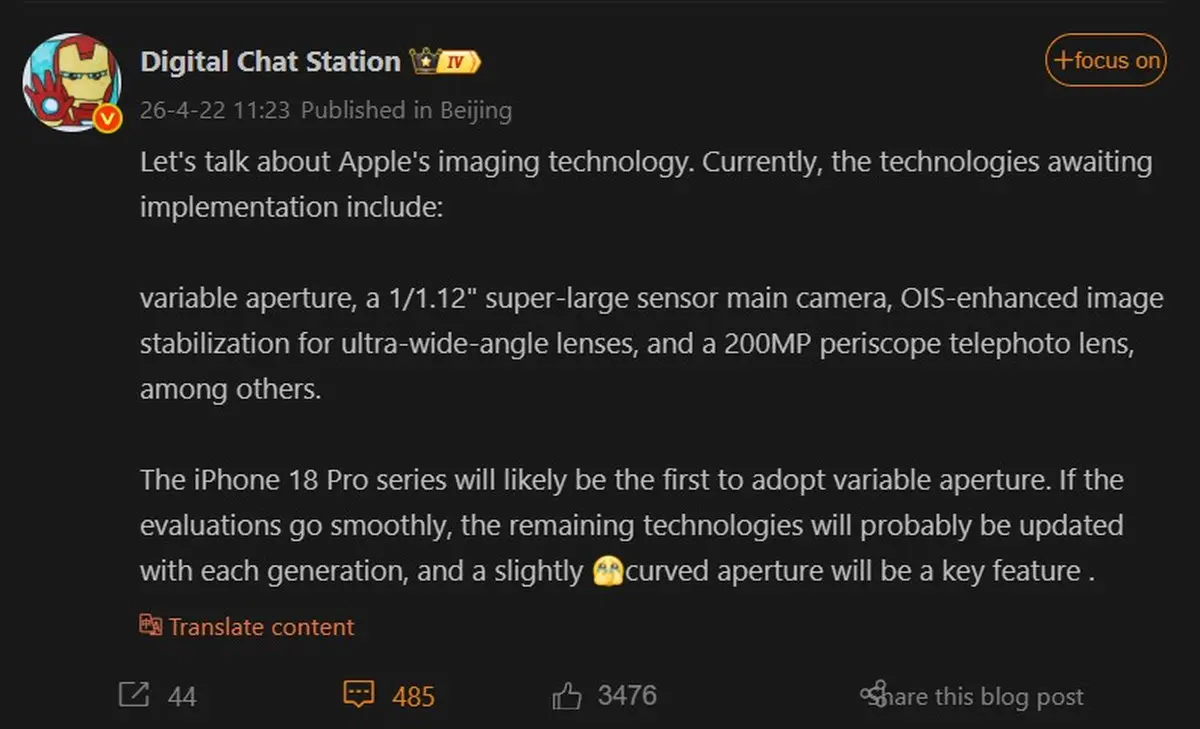Open comments by clicking '485'

click(x=413, y=695)
